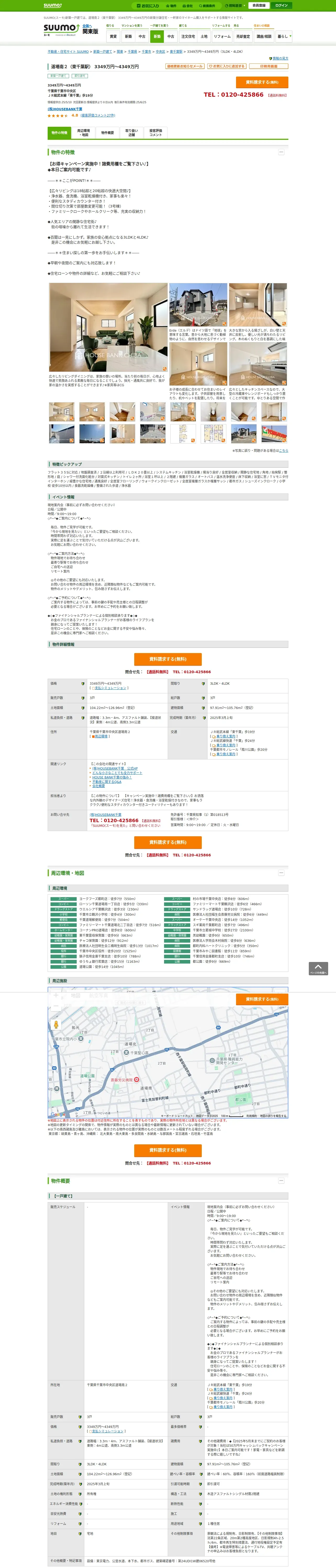Click the 情報の見方 help icon link
The height and width of the screenshot is (1568, 336).
[279, 59]
